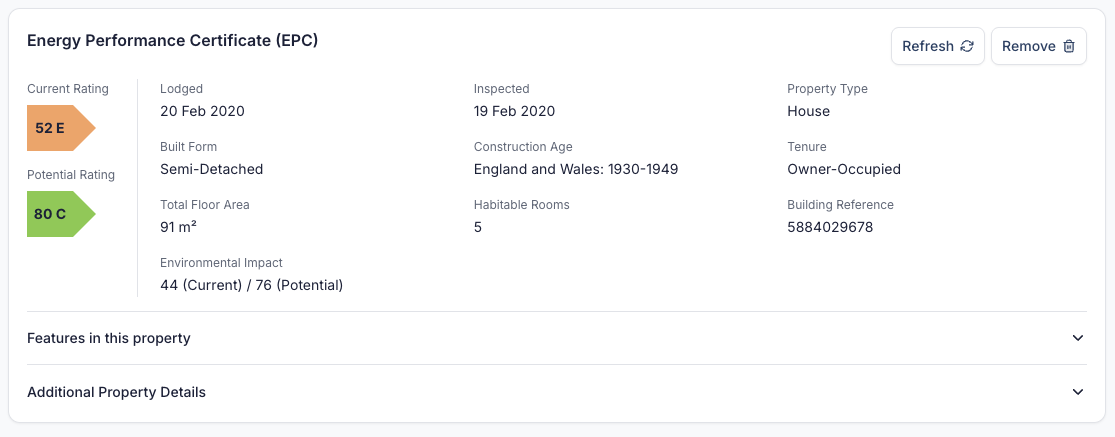Click chevron beside Features in this property
Image resolution: width=1115 pixels, height=437 pixels.
click(x=1077, y=338)
